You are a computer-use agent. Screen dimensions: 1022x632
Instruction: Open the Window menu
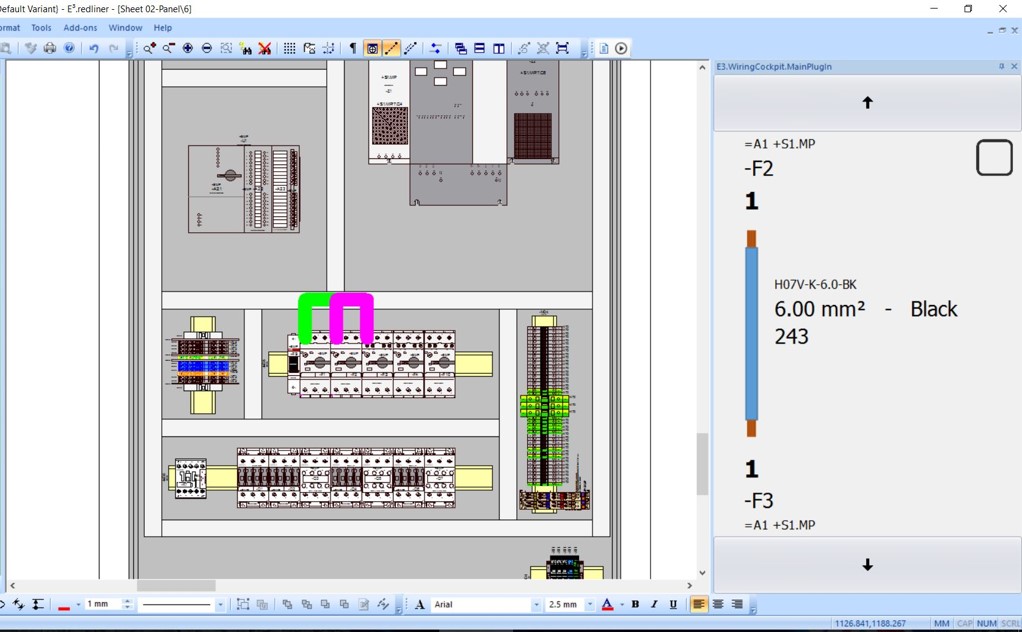click(x=125, y=28)
